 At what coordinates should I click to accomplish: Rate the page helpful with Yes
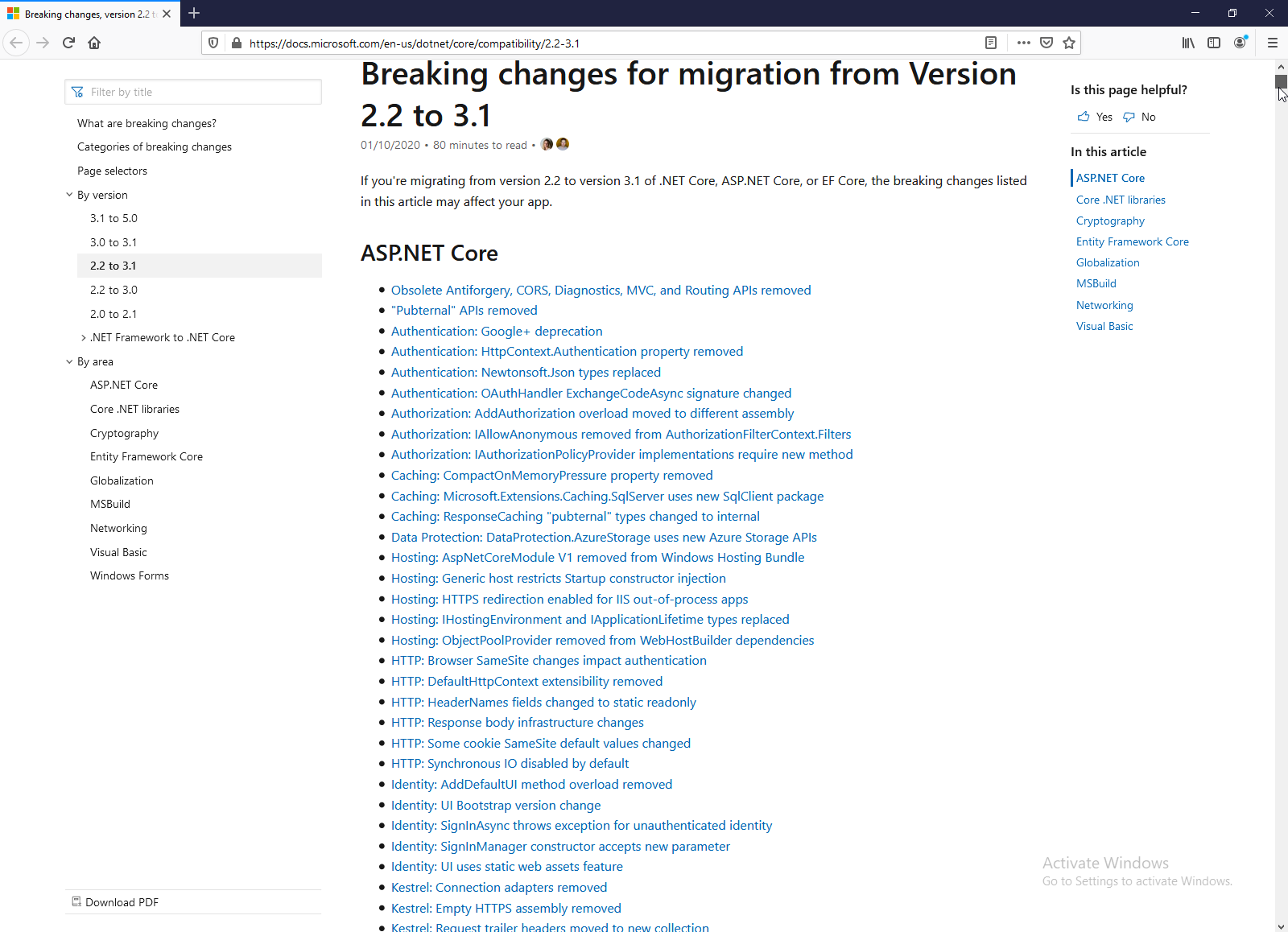1095,117
